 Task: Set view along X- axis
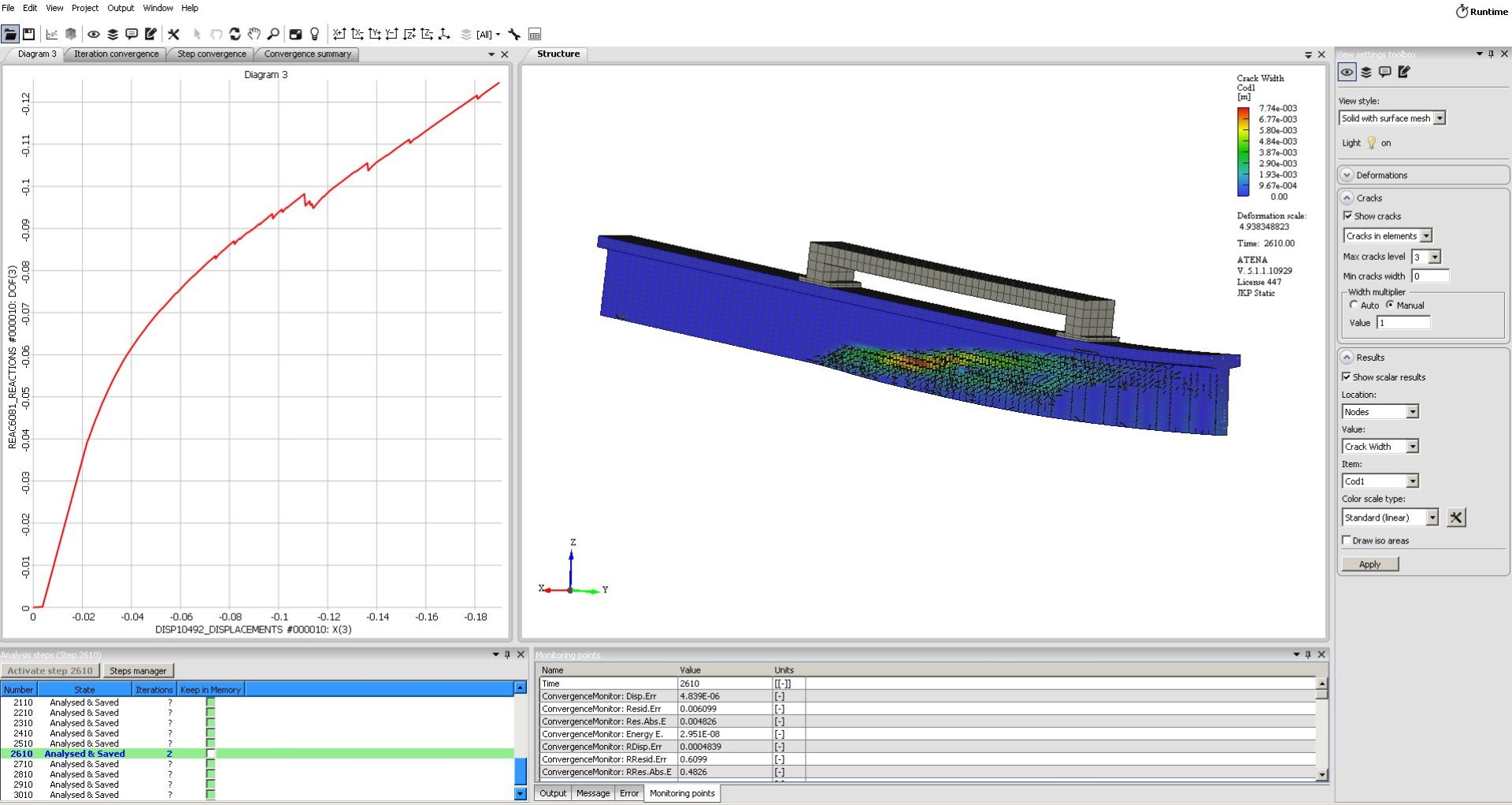click(357, 34)
